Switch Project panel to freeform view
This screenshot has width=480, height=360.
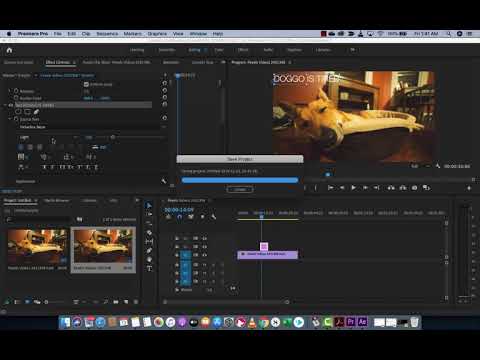point(37,302)
